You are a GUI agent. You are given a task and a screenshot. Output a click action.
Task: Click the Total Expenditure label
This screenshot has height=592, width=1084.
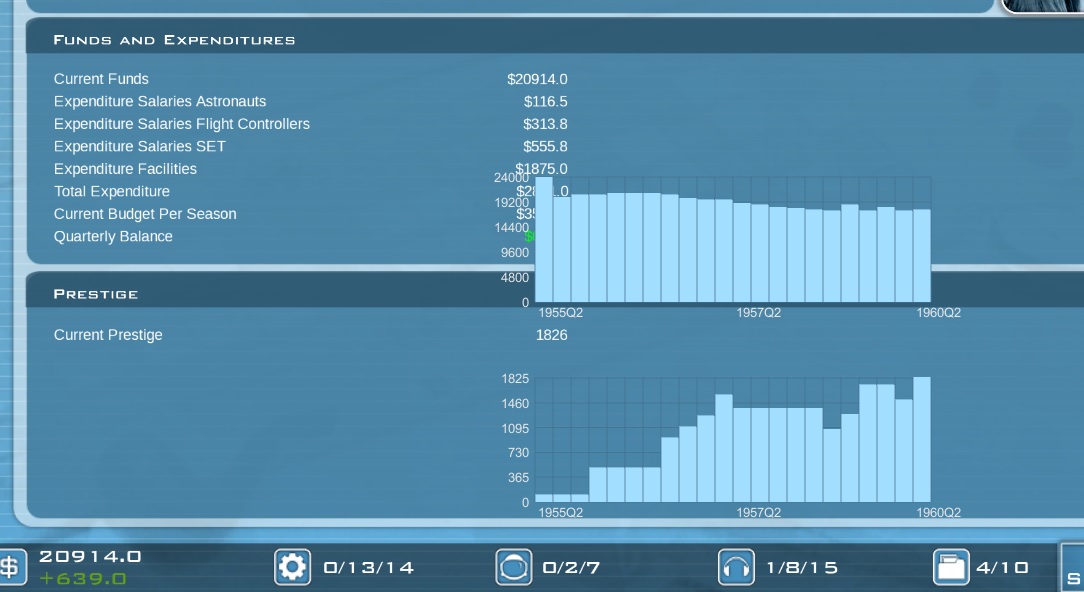click(x=111, y=192)
